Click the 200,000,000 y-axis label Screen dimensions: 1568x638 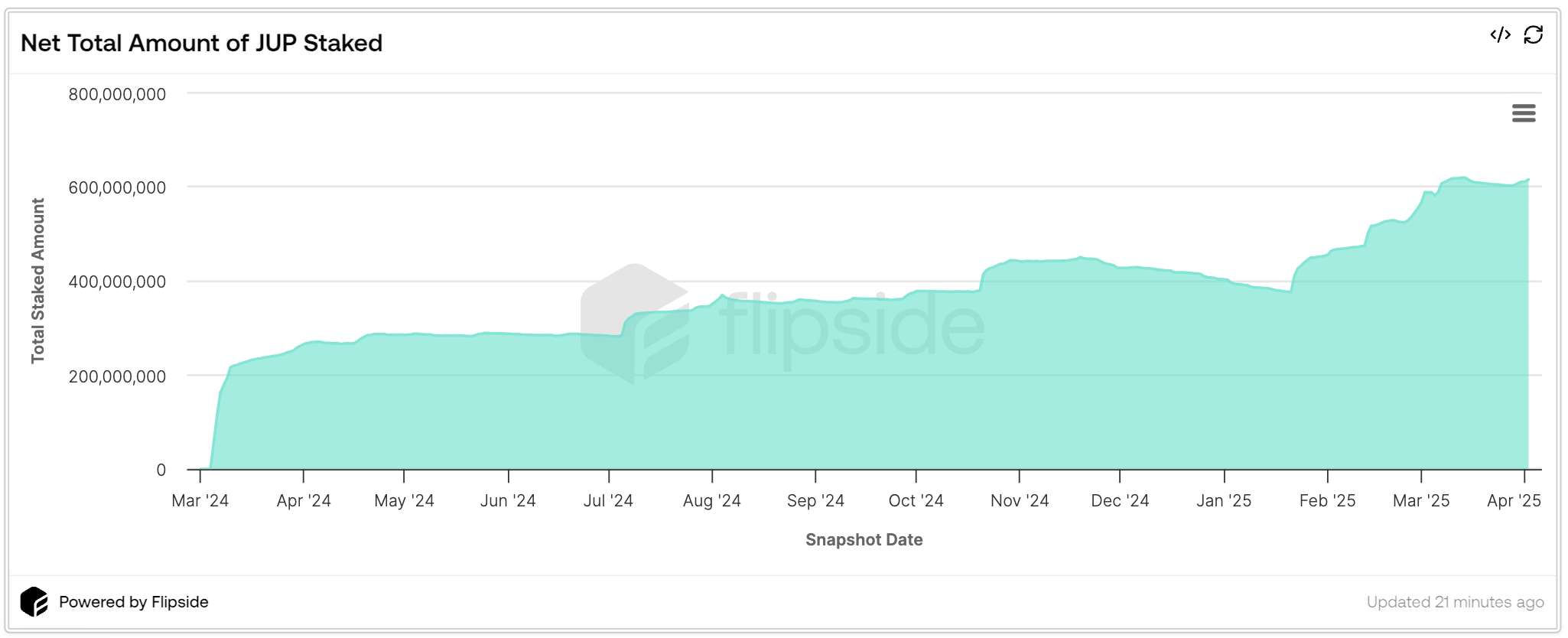pyautogui.click(x=117, y=376)
